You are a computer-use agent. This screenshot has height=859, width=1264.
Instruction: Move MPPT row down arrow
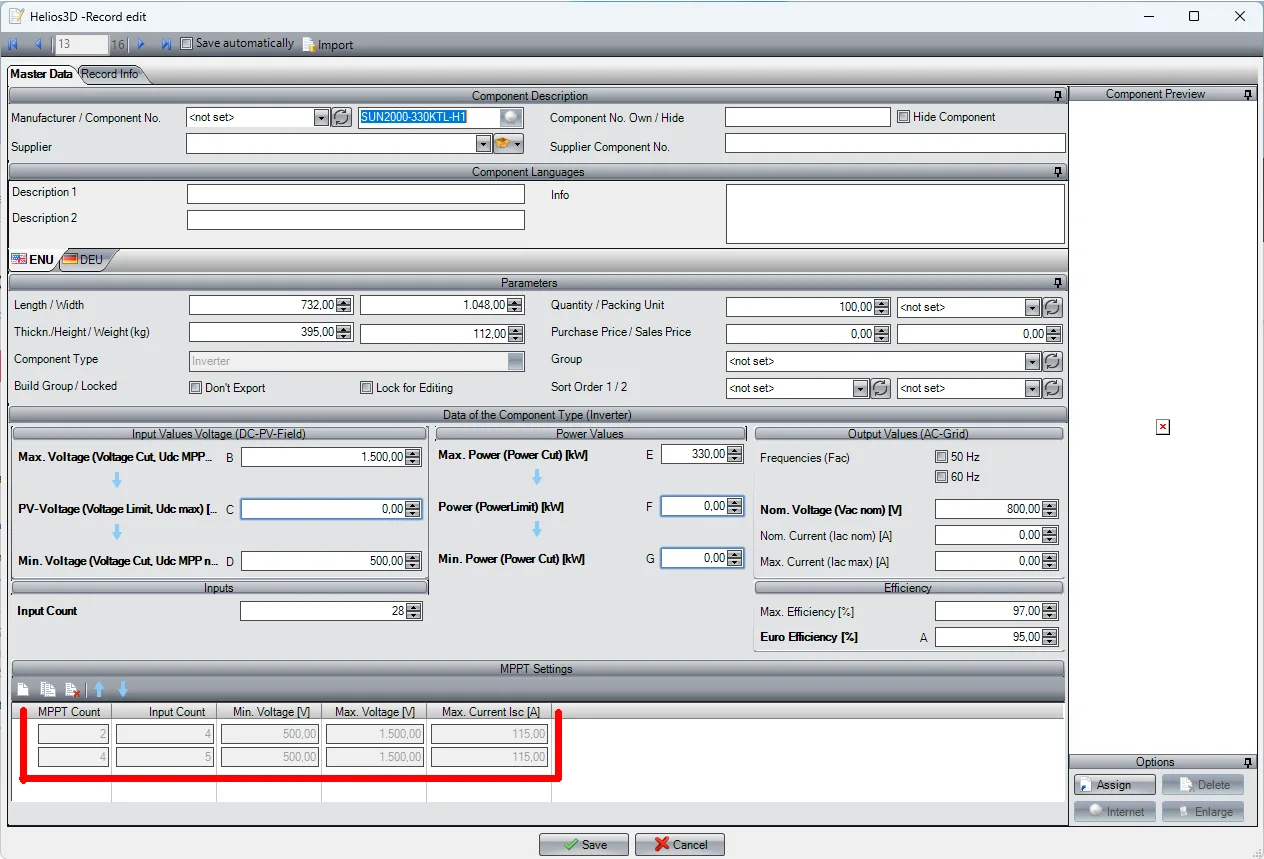[x=123, y=689]
